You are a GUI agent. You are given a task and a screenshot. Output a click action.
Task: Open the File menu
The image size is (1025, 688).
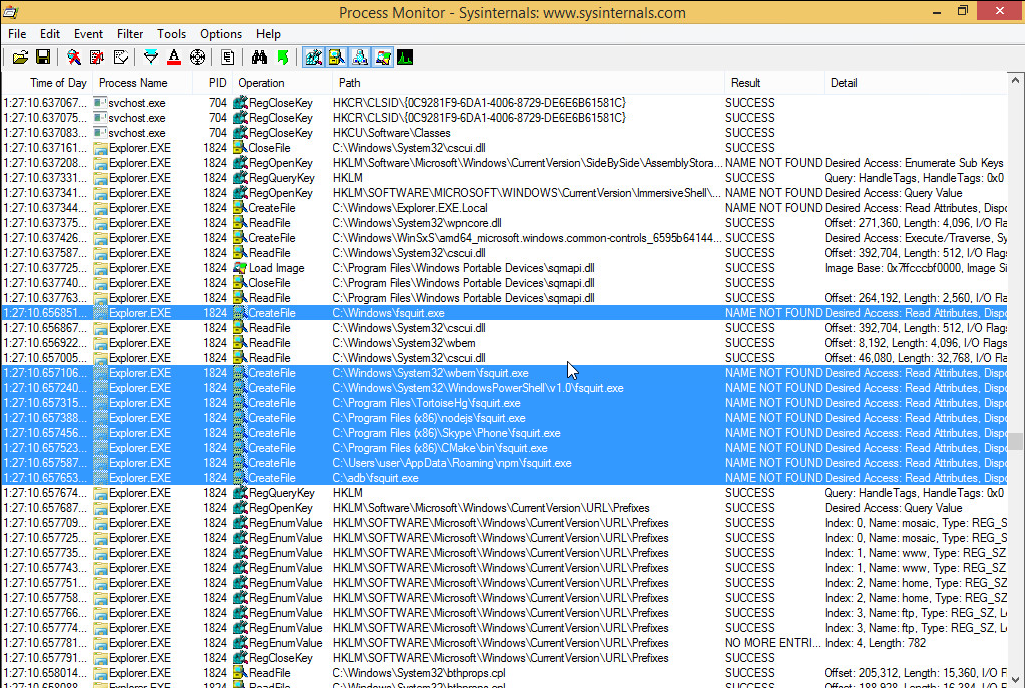(17, 34)
